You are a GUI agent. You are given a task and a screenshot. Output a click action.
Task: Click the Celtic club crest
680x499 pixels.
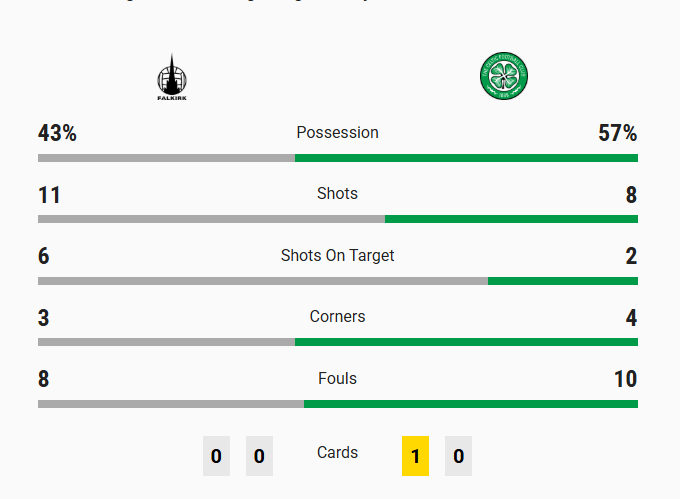504,76
